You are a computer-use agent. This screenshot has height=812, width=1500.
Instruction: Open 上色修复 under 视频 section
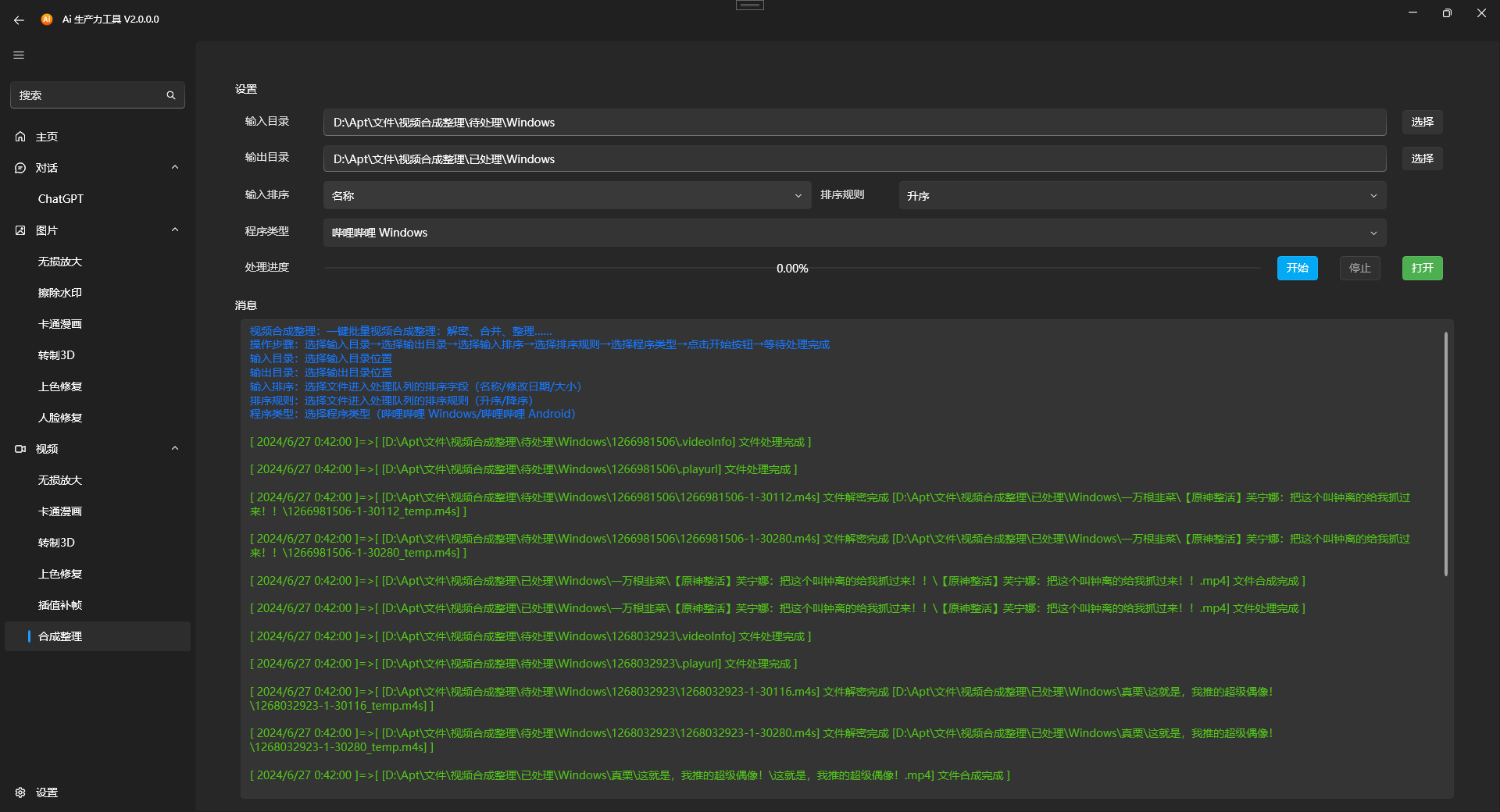98,574
